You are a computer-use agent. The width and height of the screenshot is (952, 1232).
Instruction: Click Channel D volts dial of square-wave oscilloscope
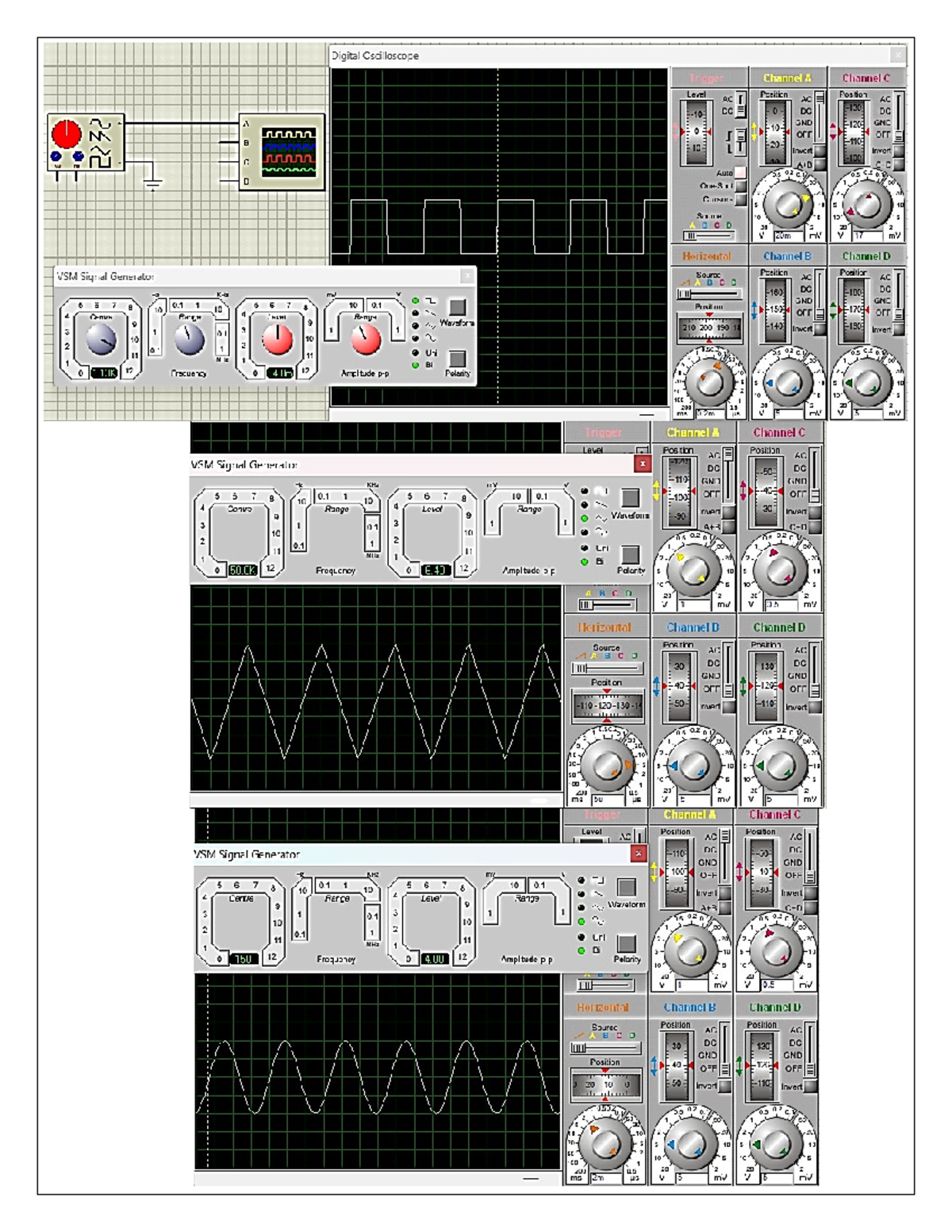(x=866, y=382)
